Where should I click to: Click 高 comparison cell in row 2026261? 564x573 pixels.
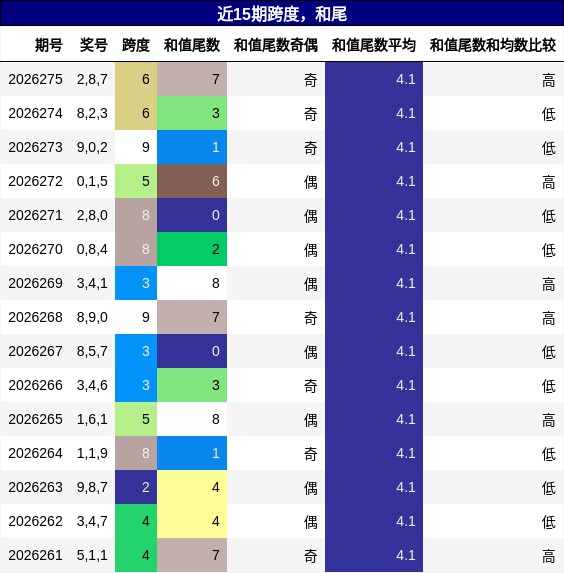coord(493,555)
